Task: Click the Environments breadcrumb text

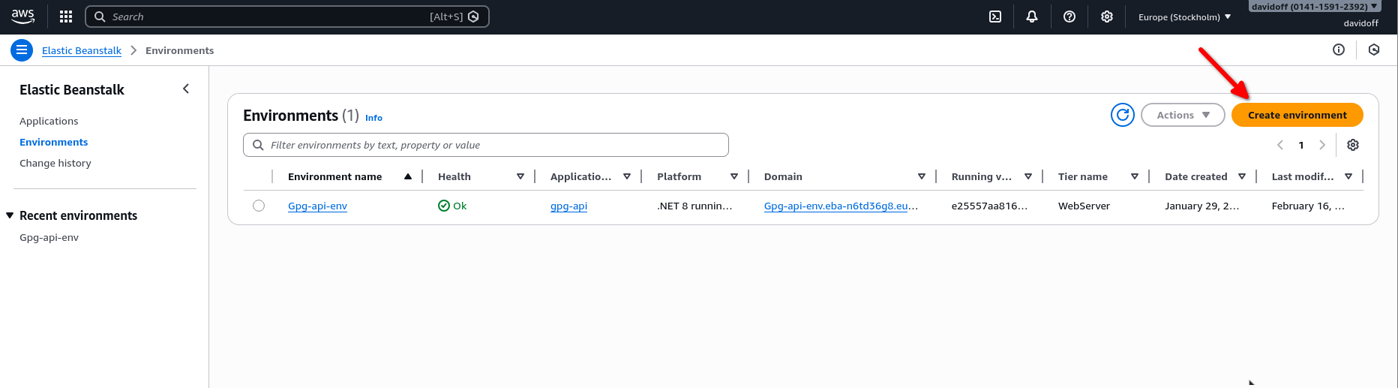Action: [180, 50]
